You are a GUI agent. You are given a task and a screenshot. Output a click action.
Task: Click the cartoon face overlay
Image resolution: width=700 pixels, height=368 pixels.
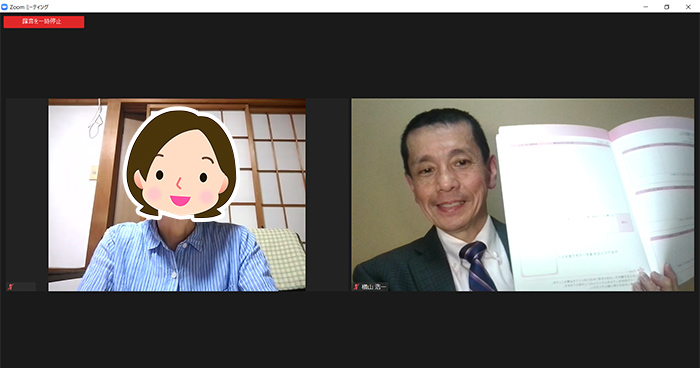(x=180, y=164)
